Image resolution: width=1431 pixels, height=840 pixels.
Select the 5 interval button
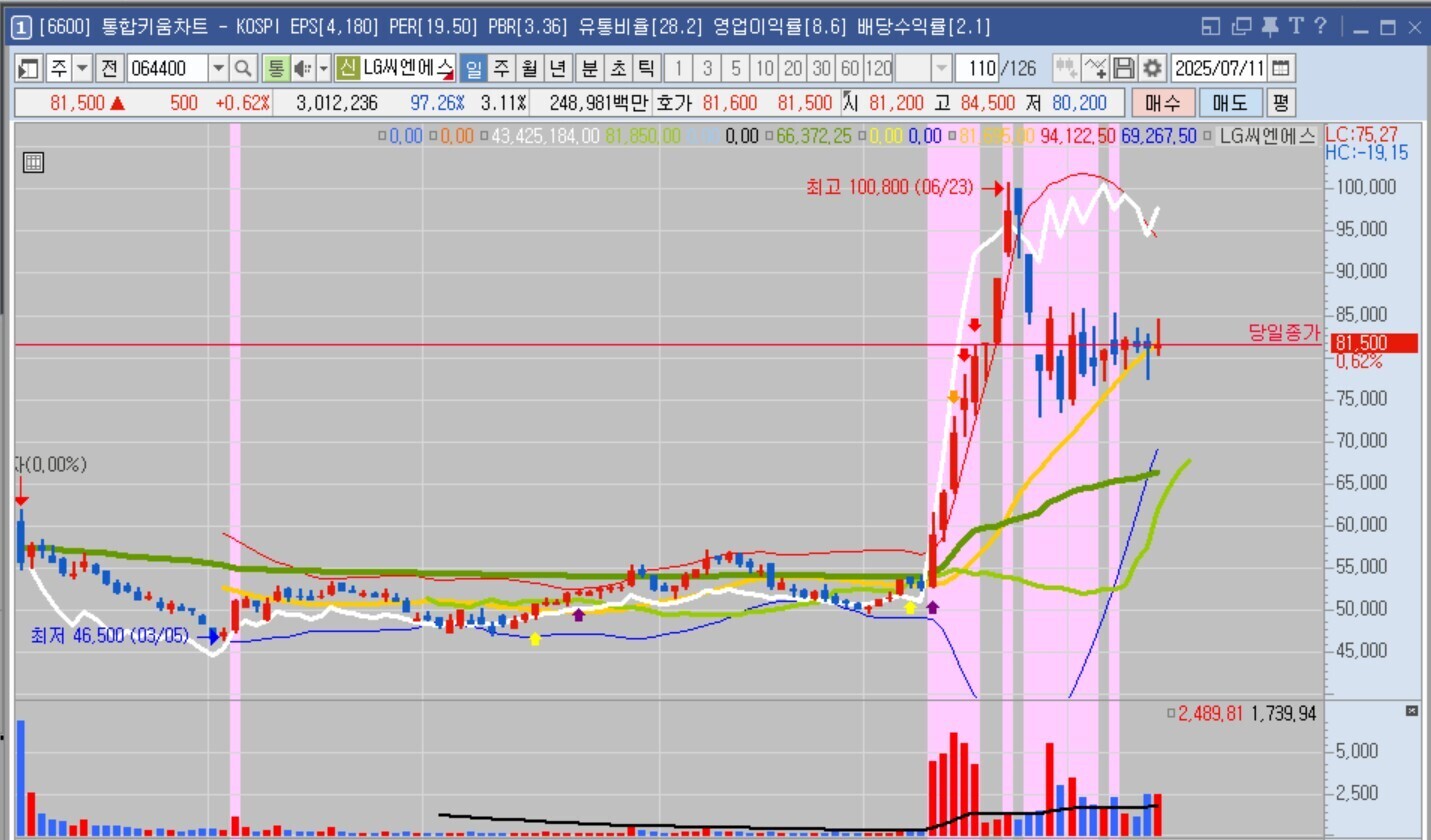click(x=736, y=68)
